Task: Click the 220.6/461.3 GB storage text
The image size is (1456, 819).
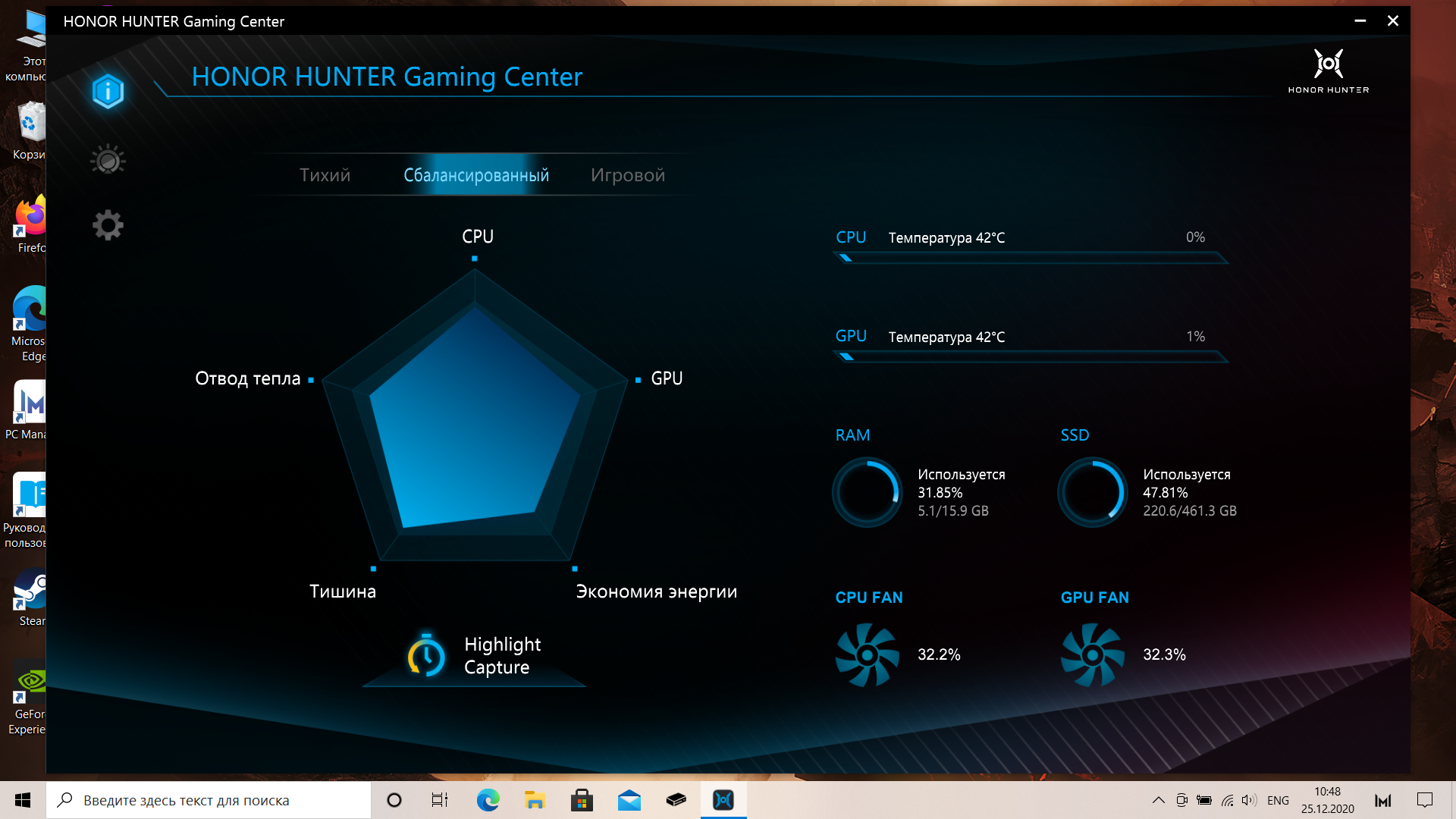Action: point(1189,511)
